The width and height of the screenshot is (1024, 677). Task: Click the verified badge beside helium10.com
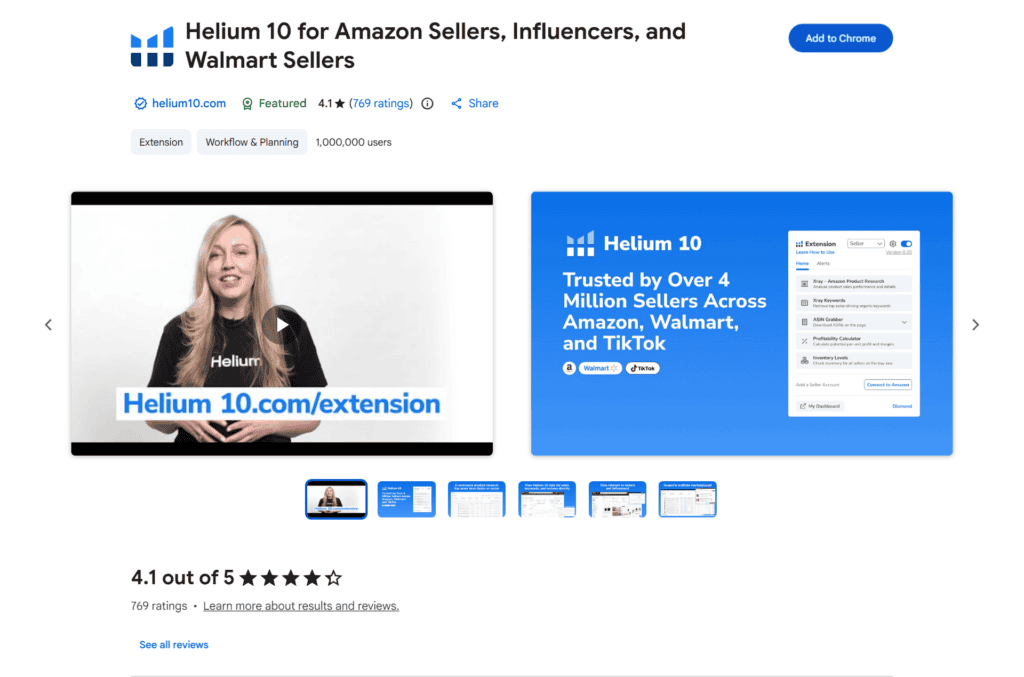[140, 103]
